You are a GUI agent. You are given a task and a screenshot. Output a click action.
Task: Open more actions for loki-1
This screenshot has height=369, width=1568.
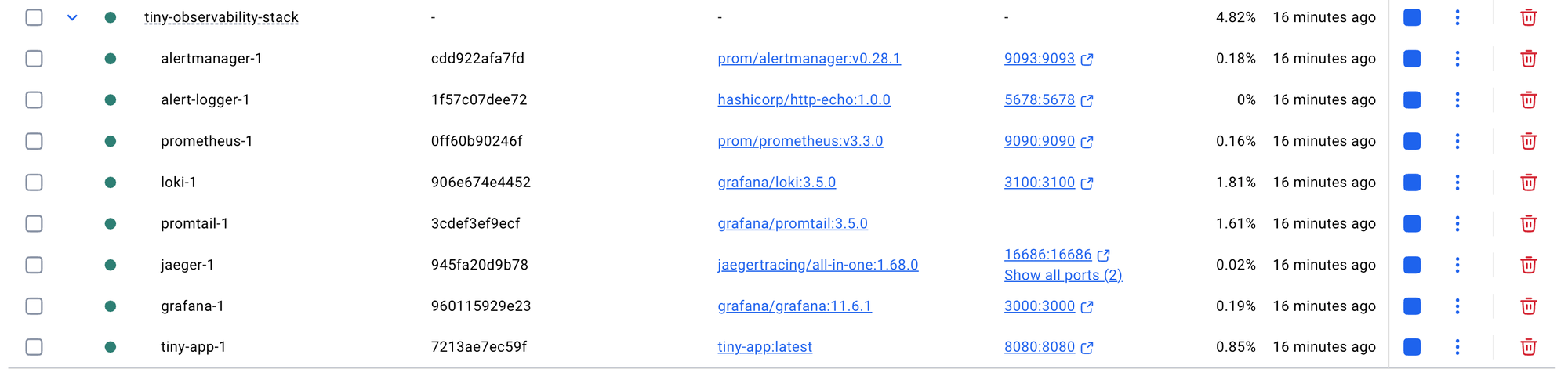point(1457,183)
